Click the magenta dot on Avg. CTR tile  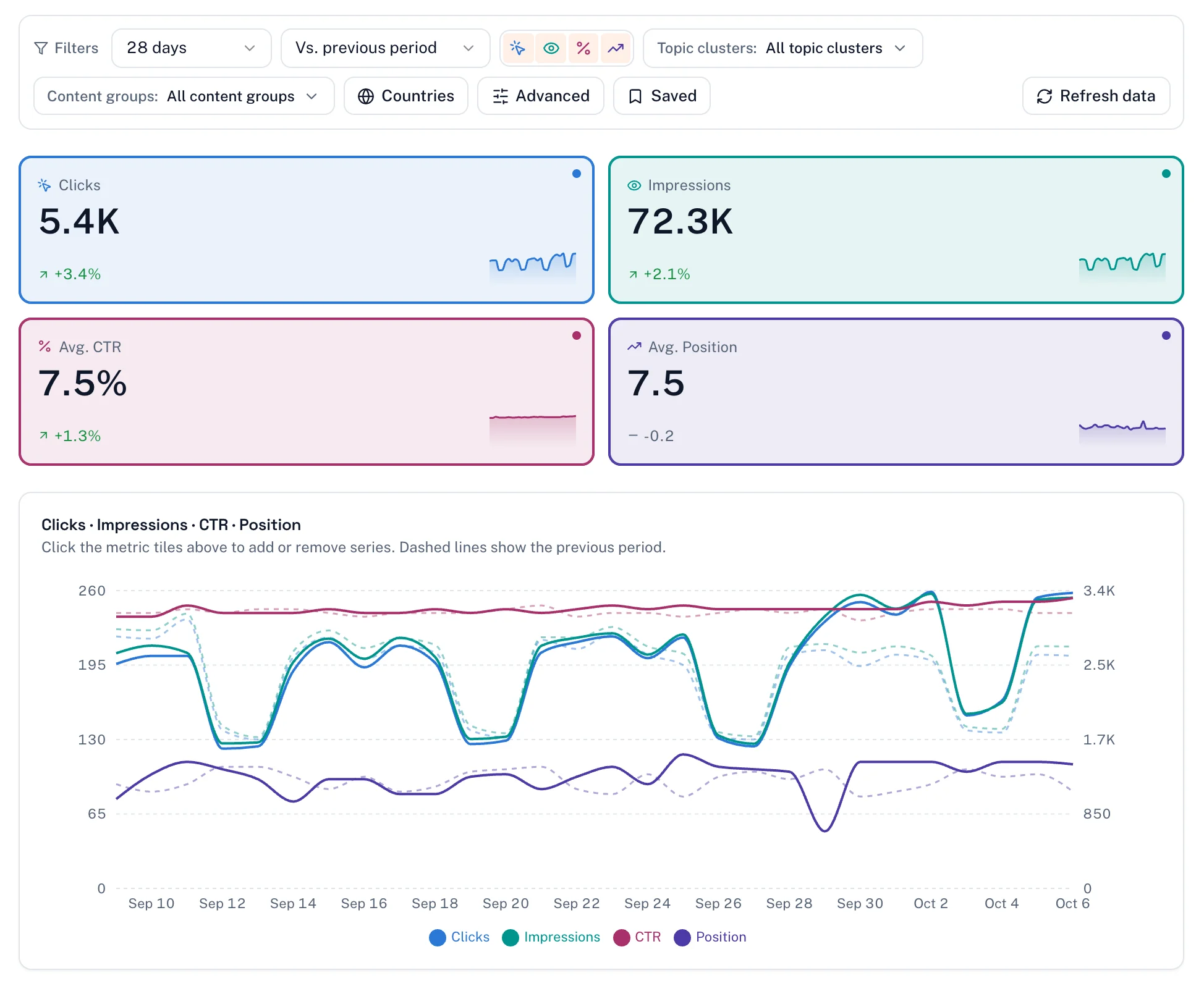click(x=577, y=335)
